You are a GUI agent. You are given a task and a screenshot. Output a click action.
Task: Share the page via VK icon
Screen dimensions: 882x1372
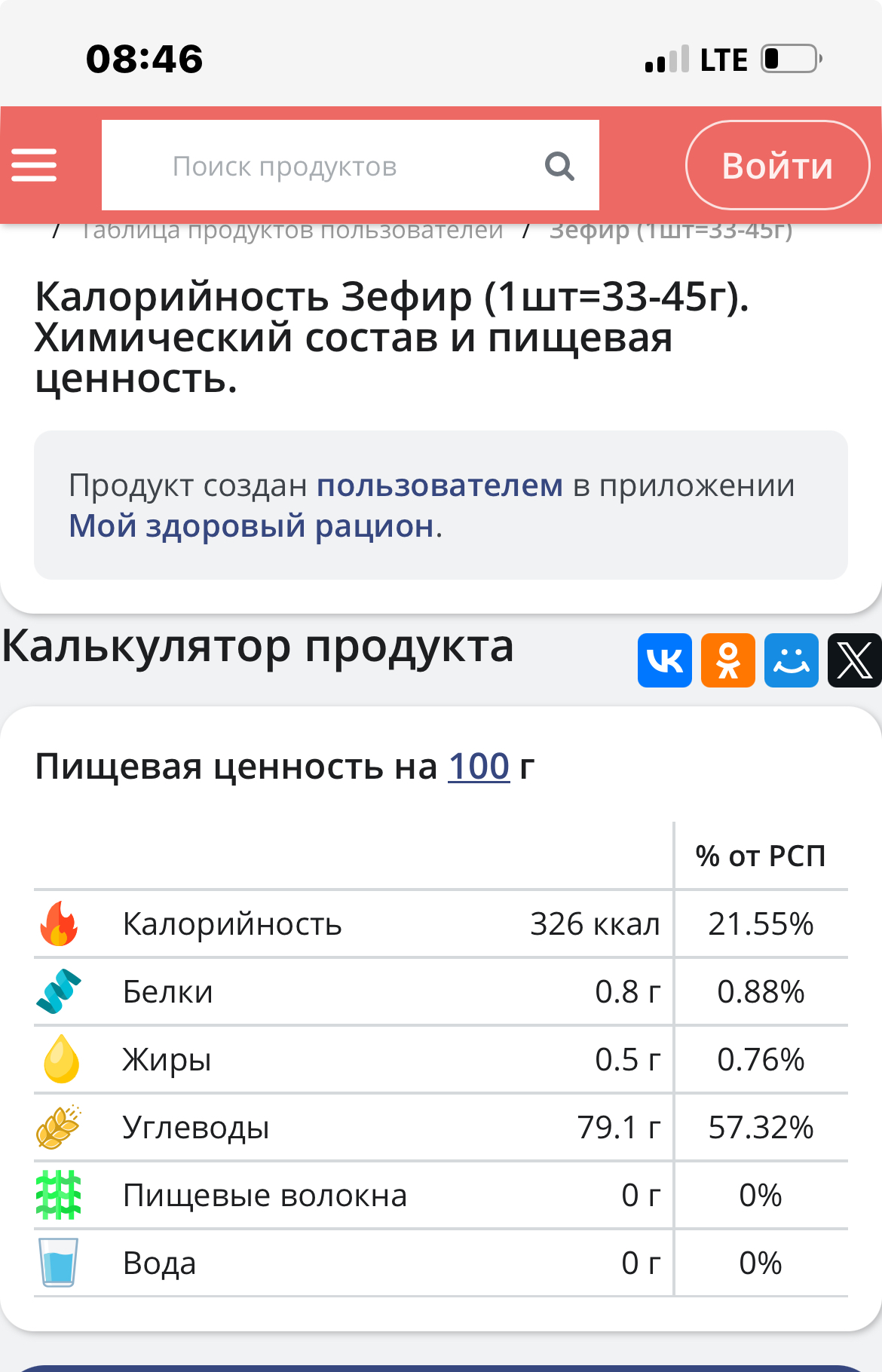[665, 660]
